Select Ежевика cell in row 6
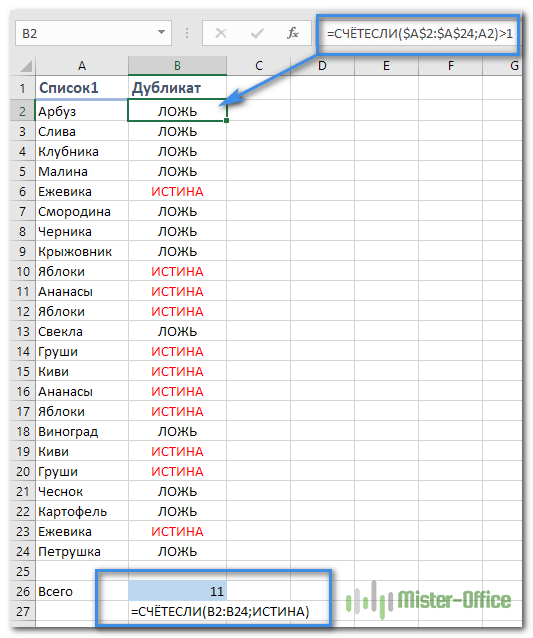The height and width of the screenshot is (638, 533). pyautogui.click(x=82, y=191)
